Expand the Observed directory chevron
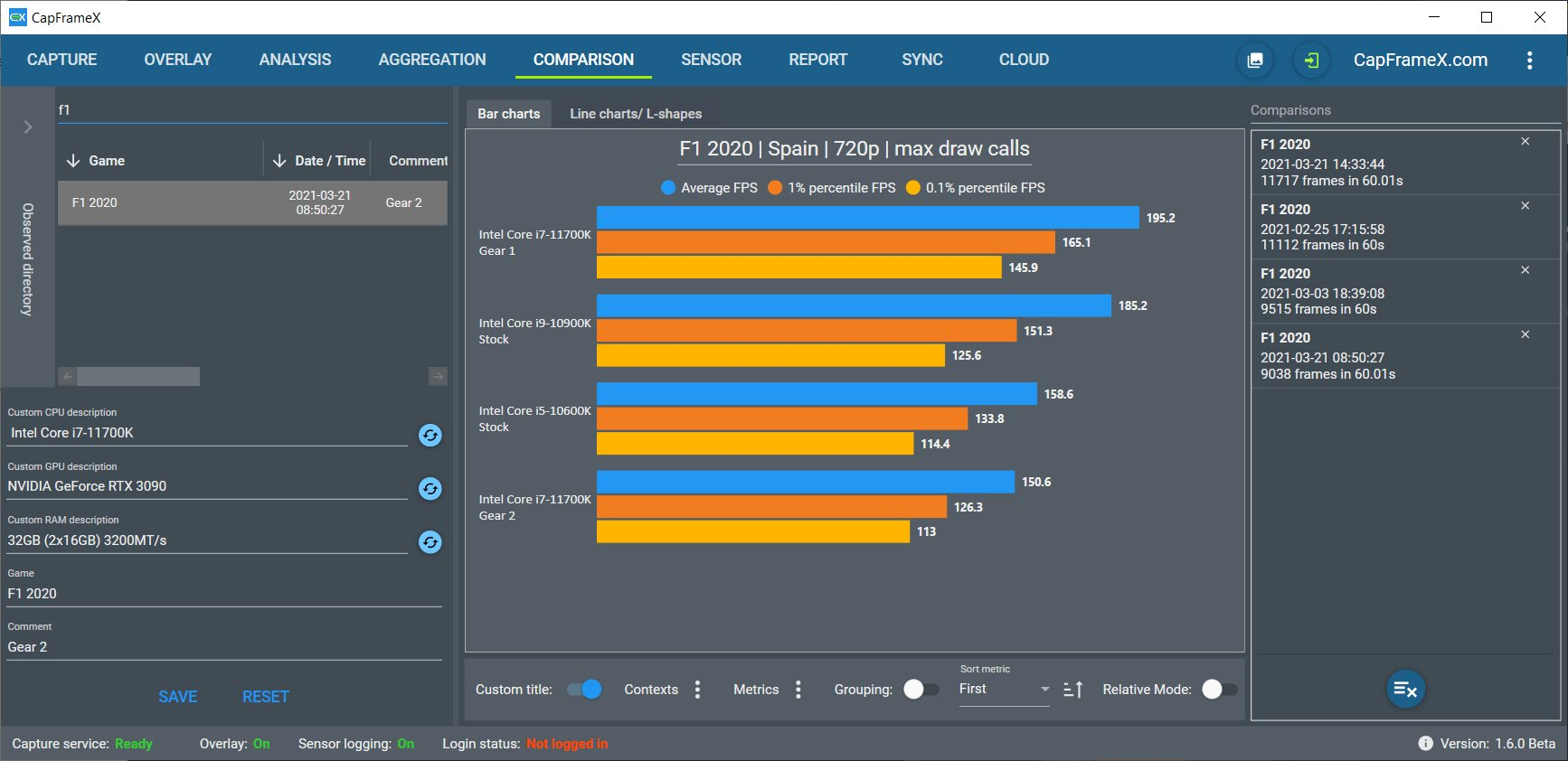The height and width of the screenshot is (761, 1568). coord(28,127)
